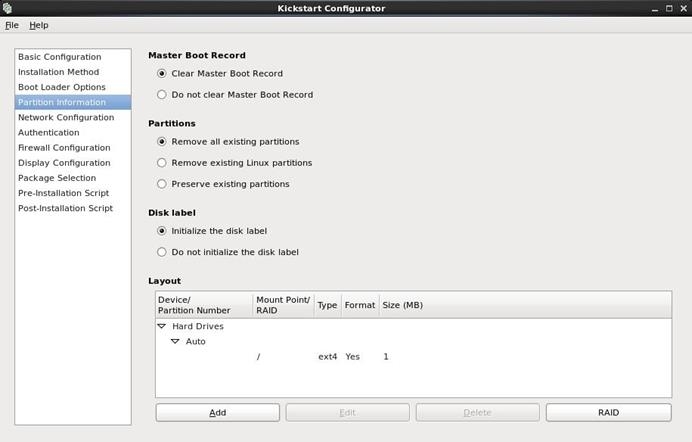Screen dimensions: 692x442
Task: Open the File menu
Action: [x=12, y=25]
